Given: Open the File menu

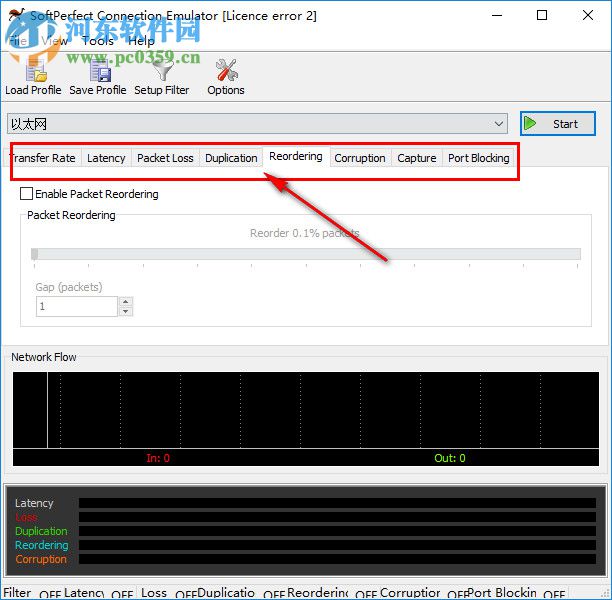Looking at the screenshot, I should [18, 41].
